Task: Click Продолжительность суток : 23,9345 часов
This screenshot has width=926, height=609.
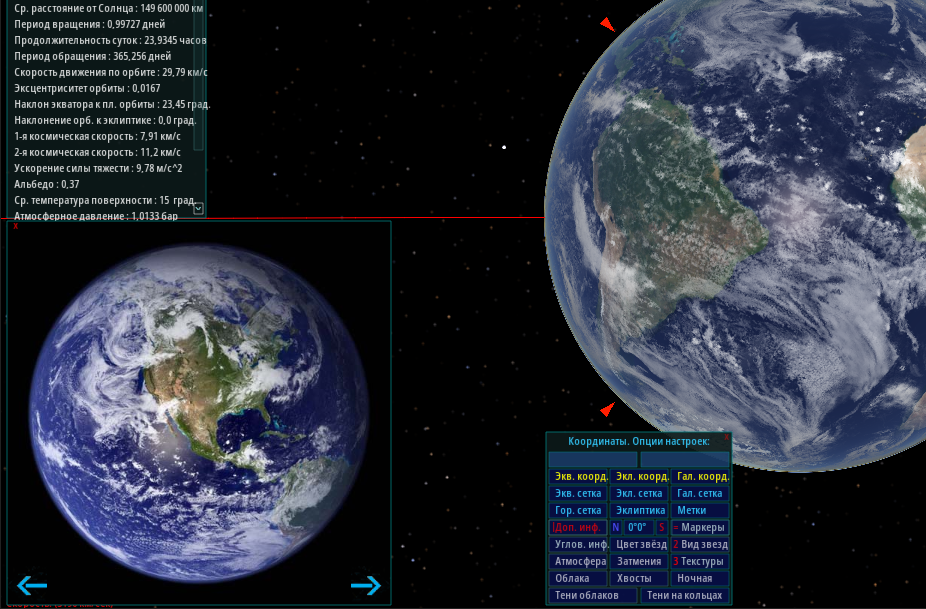Action: (x=110, y=41)
